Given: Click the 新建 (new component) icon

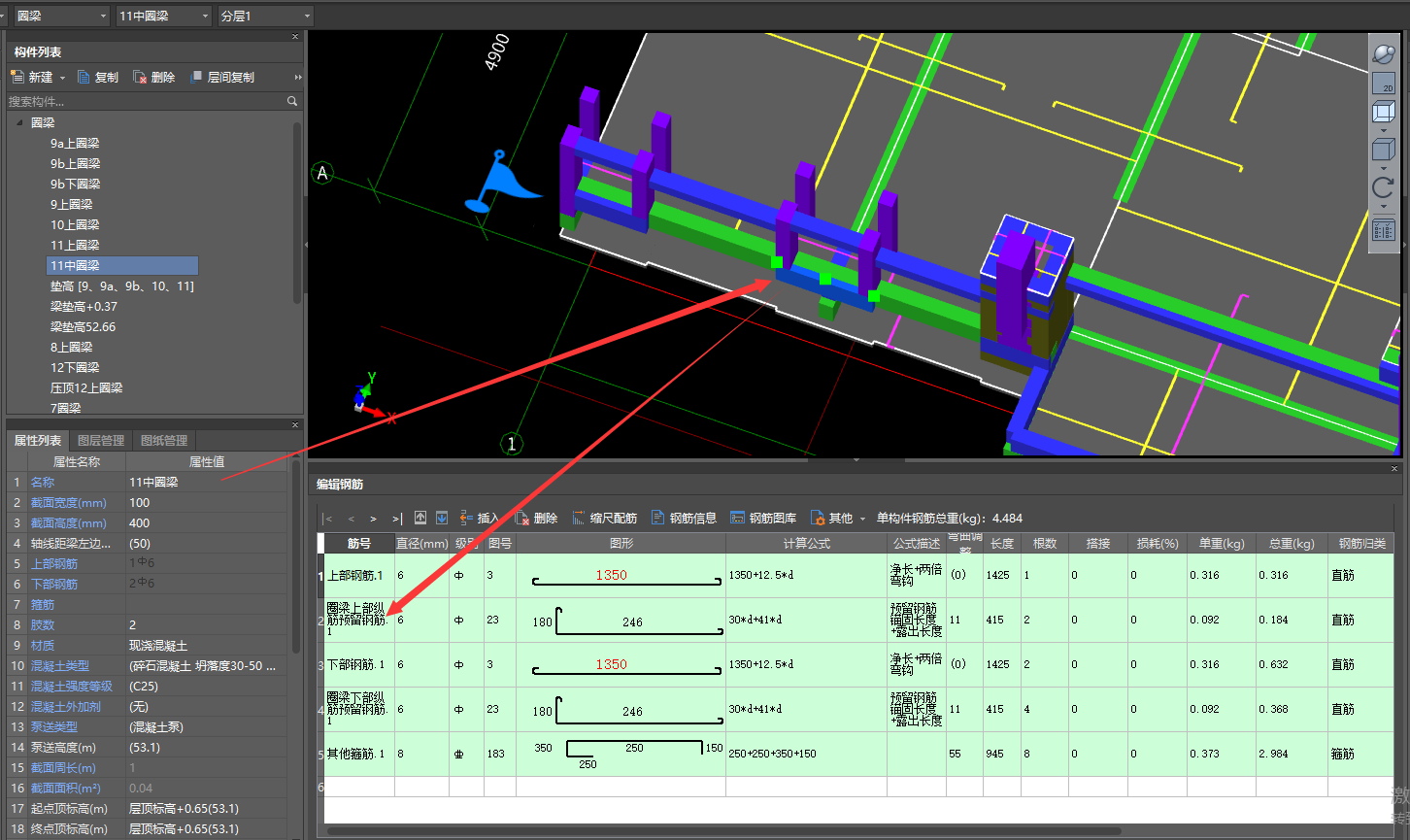Looking at the screenshot, I should tap(17, 77).
